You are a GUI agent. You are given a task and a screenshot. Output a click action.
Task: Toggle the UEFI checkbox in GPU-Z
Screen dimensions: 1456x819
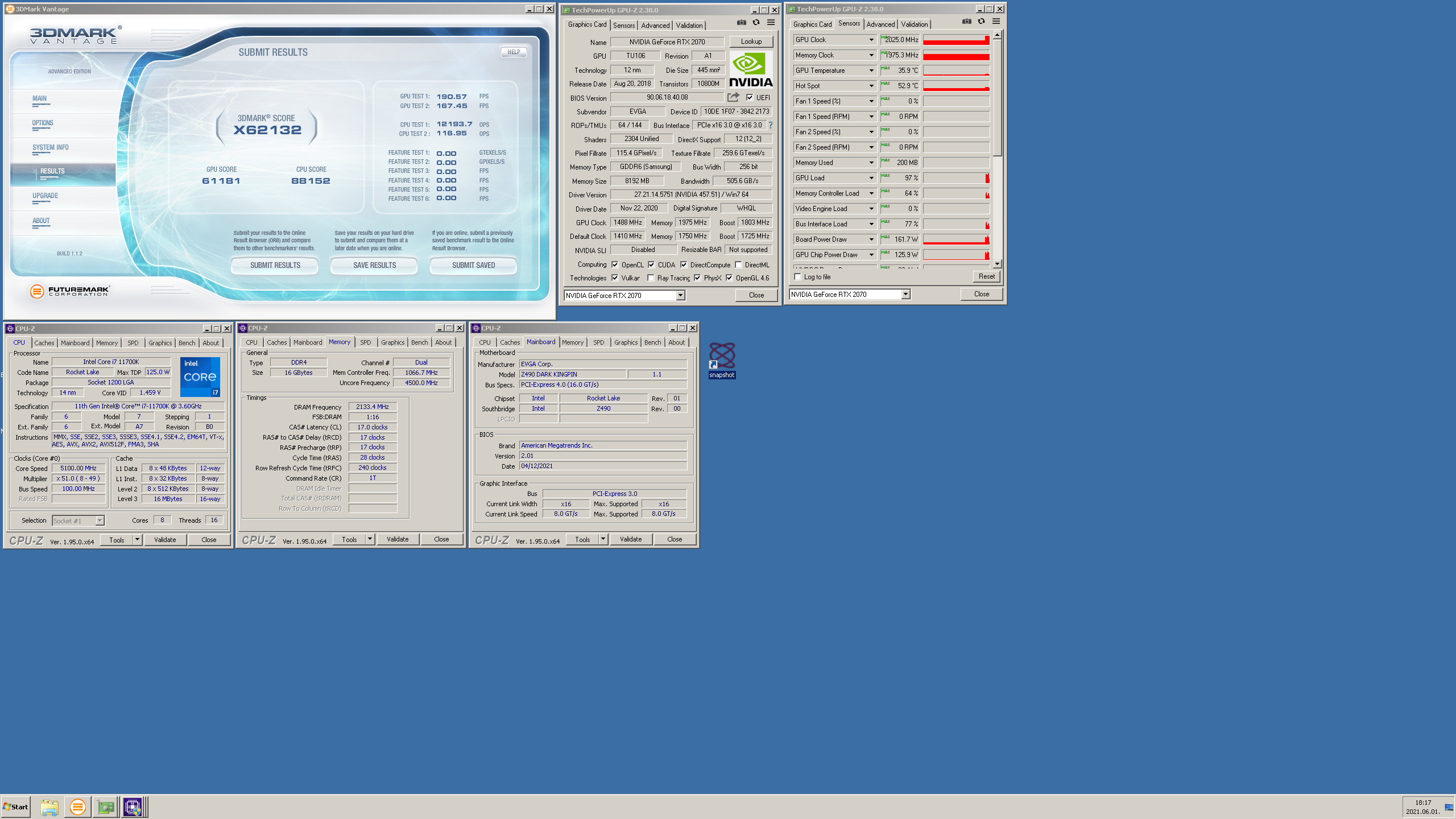click(750, 97)
